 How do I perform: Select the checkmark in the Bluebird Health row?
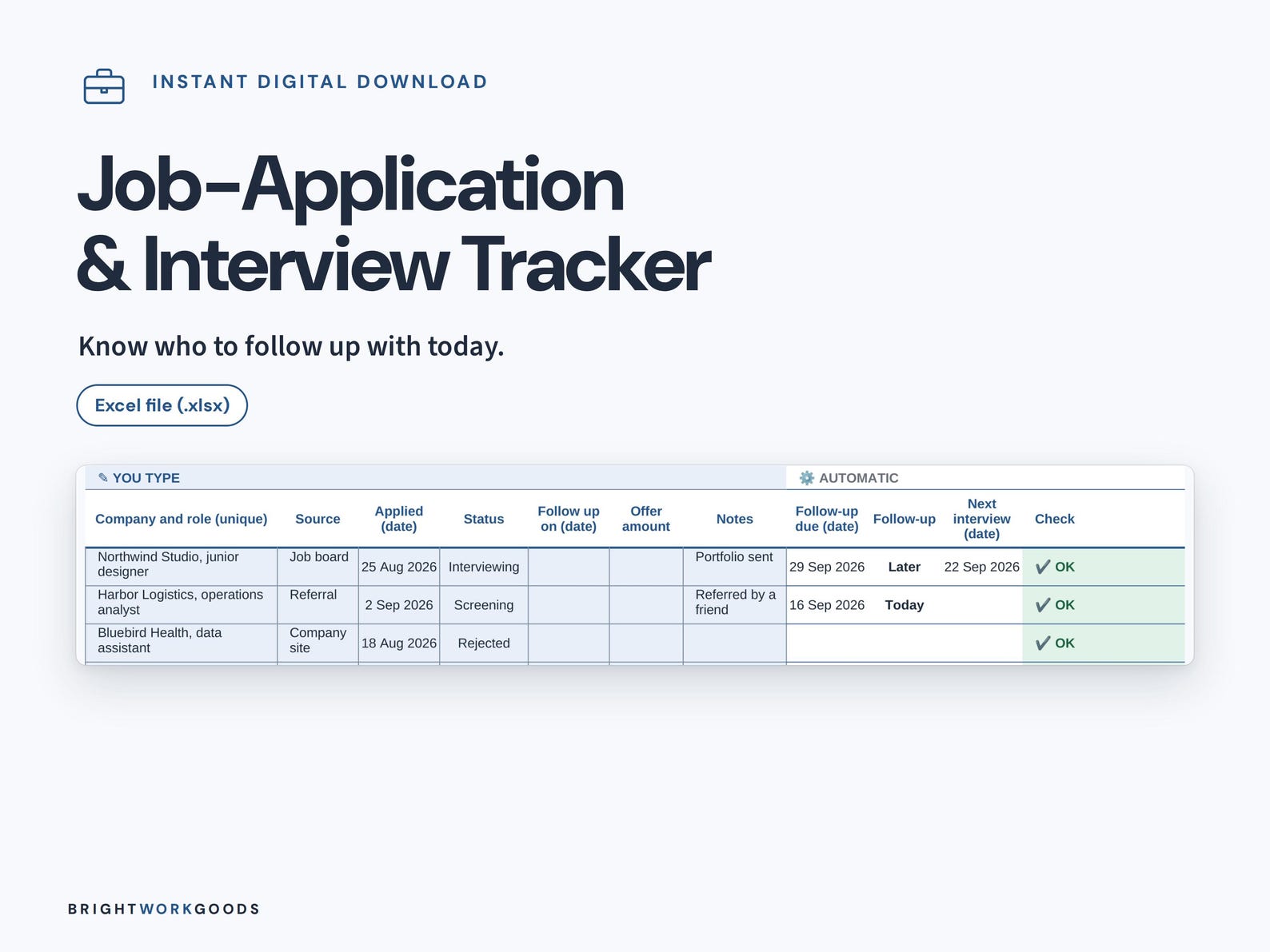pos(1043,643)
